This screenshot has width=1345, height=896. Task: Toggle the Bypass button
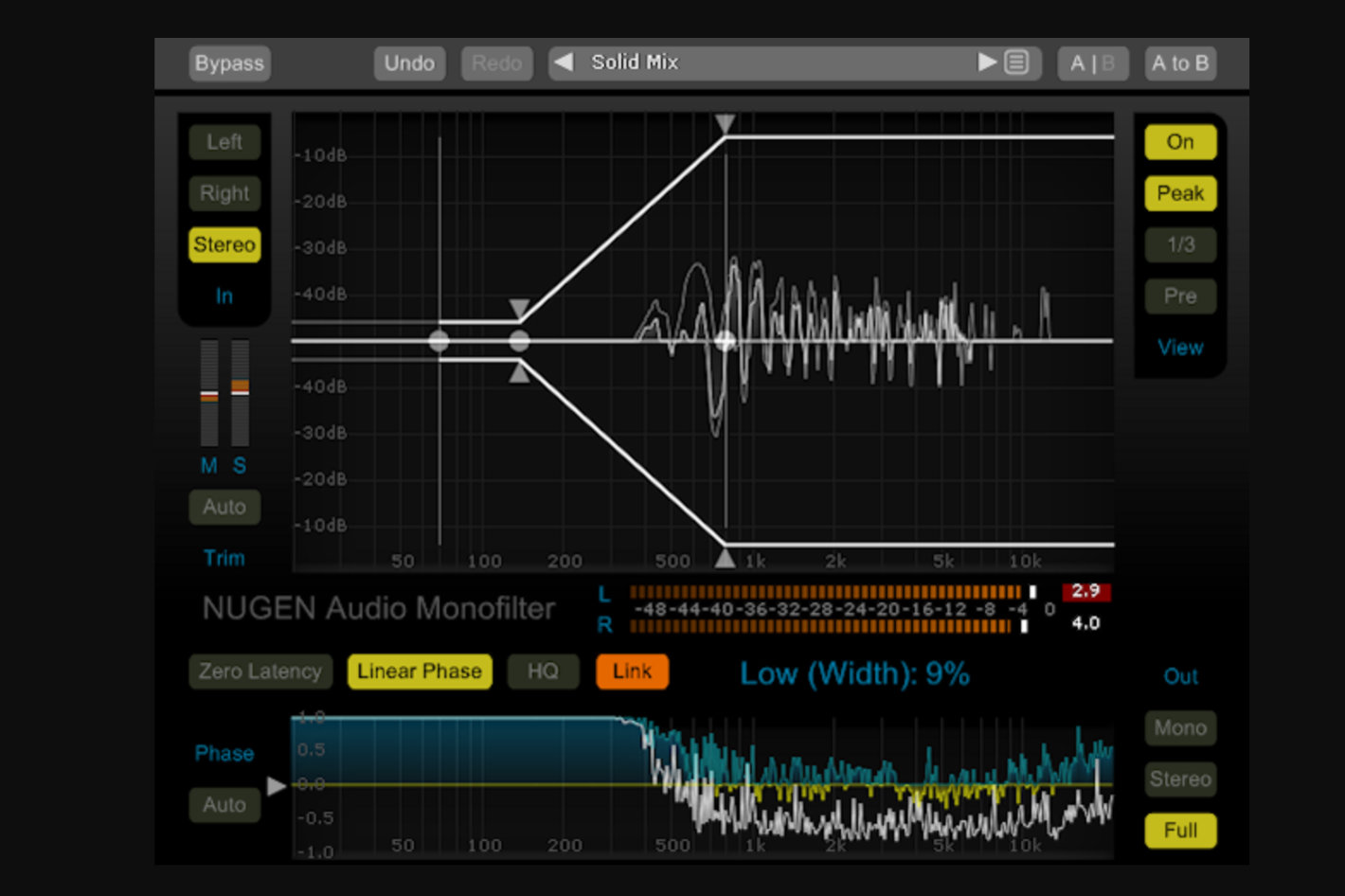[229, 63]
